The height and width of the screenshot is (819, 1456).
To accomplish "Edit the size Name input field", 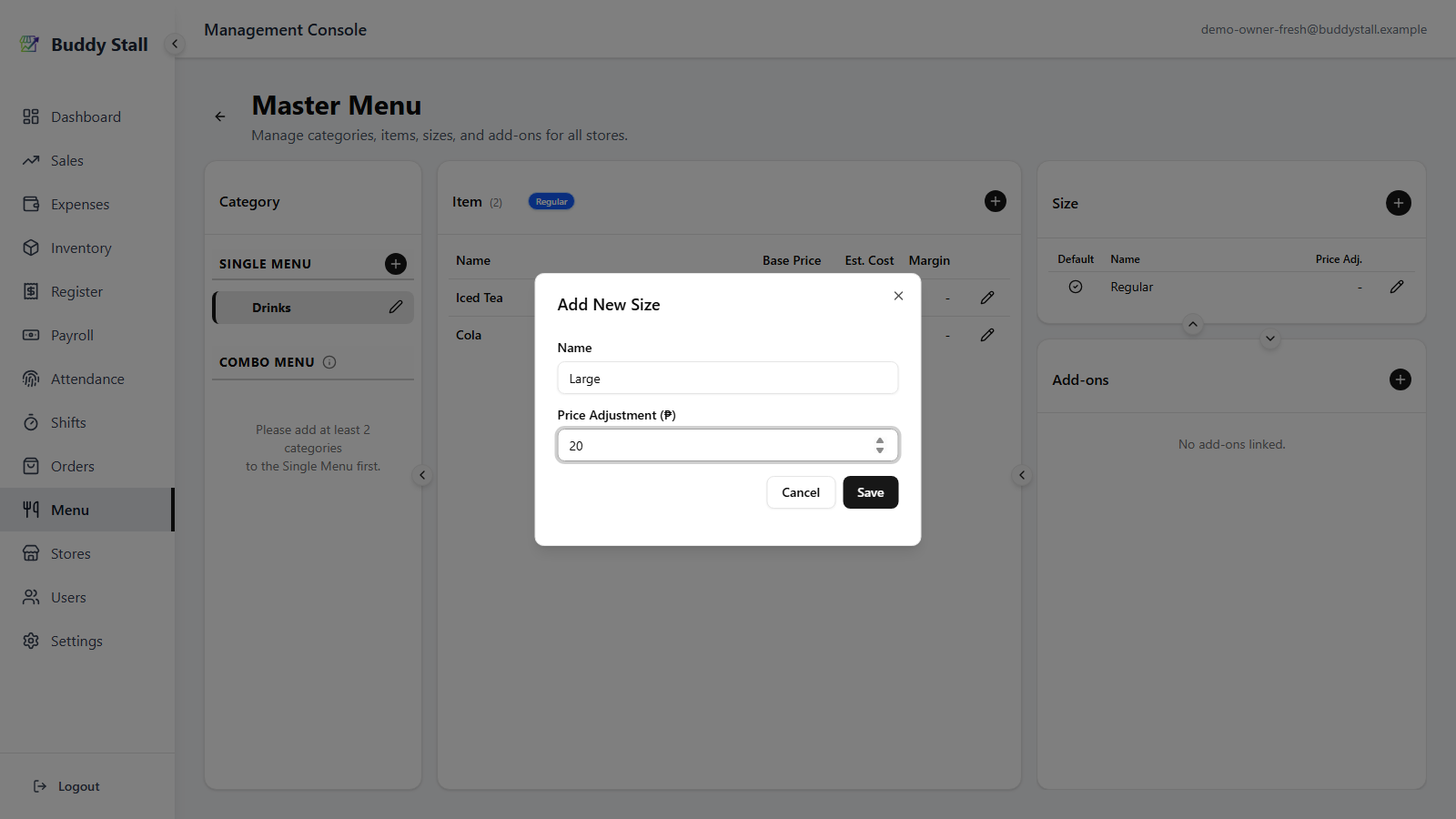I will (x=728, y=378).
